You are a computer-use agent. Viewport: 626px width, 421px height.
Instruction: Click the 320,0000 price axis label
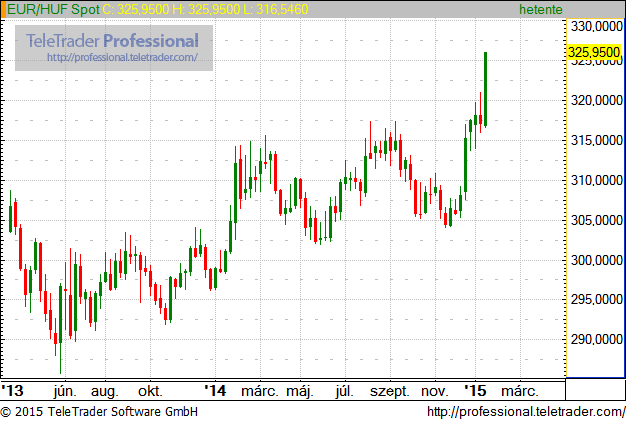(x=596, y=100)
